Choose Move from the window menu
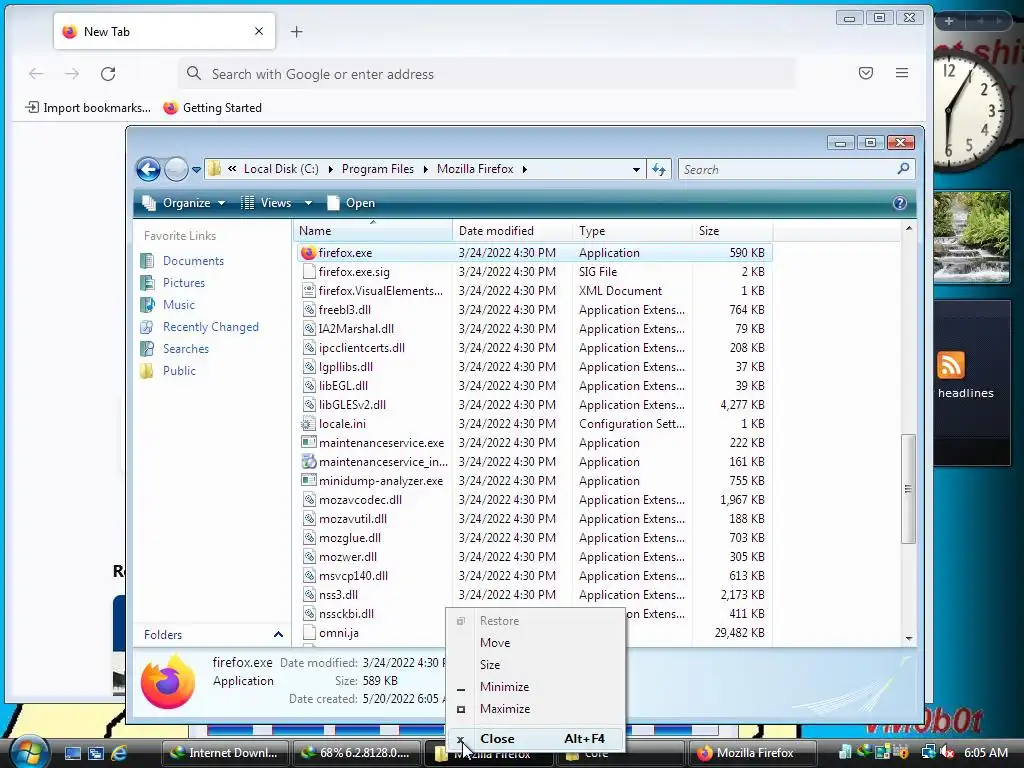Image resolution: width=1024 pixels, height=768 pixels. pos(536,643)
